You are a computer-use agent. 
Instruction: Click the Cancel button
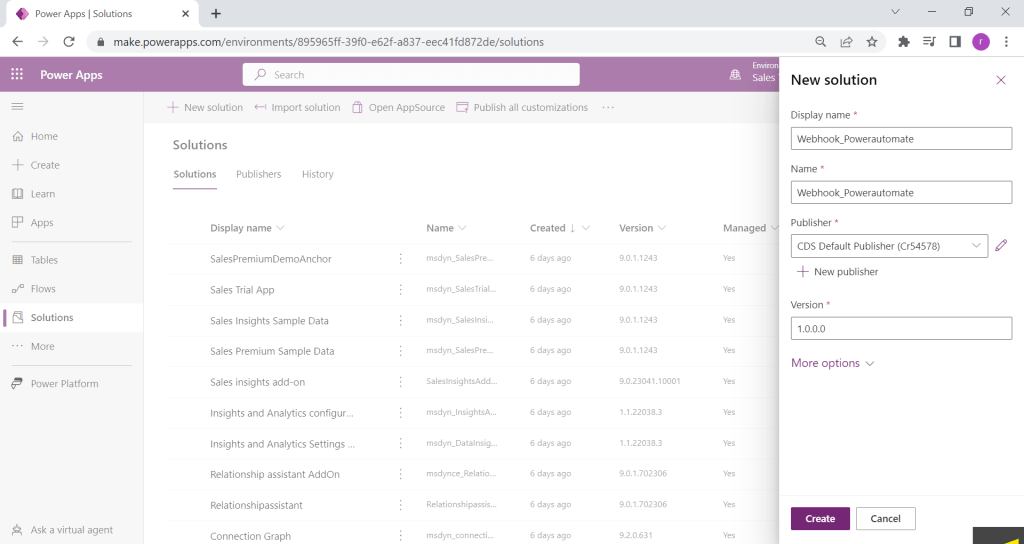[x=885, y=518]
